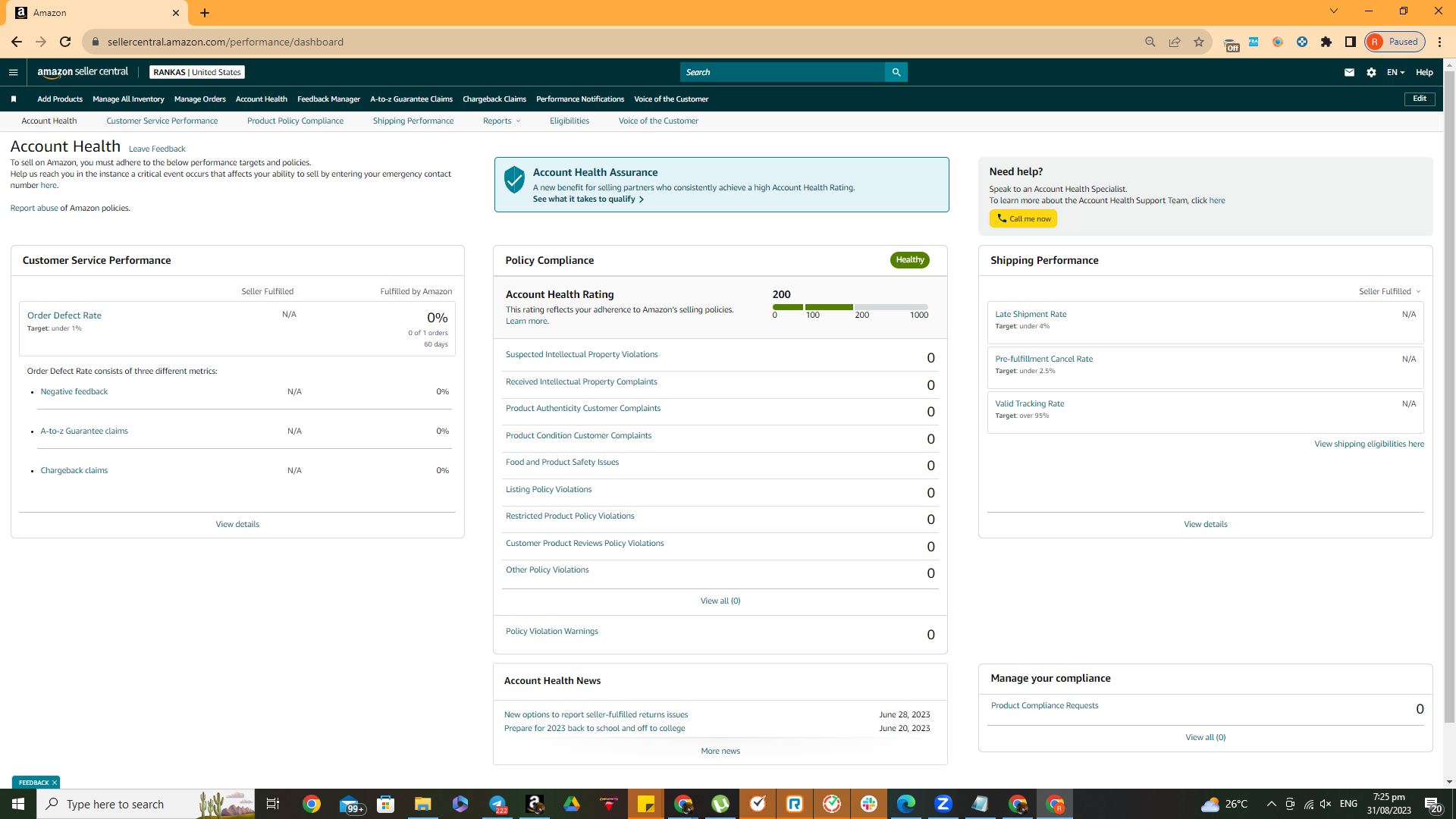Image resolution: width=1456 pixels, height=819 pixels.
Task: Open Product Compliance Requests link
Action: click(x=1044, y=706)
